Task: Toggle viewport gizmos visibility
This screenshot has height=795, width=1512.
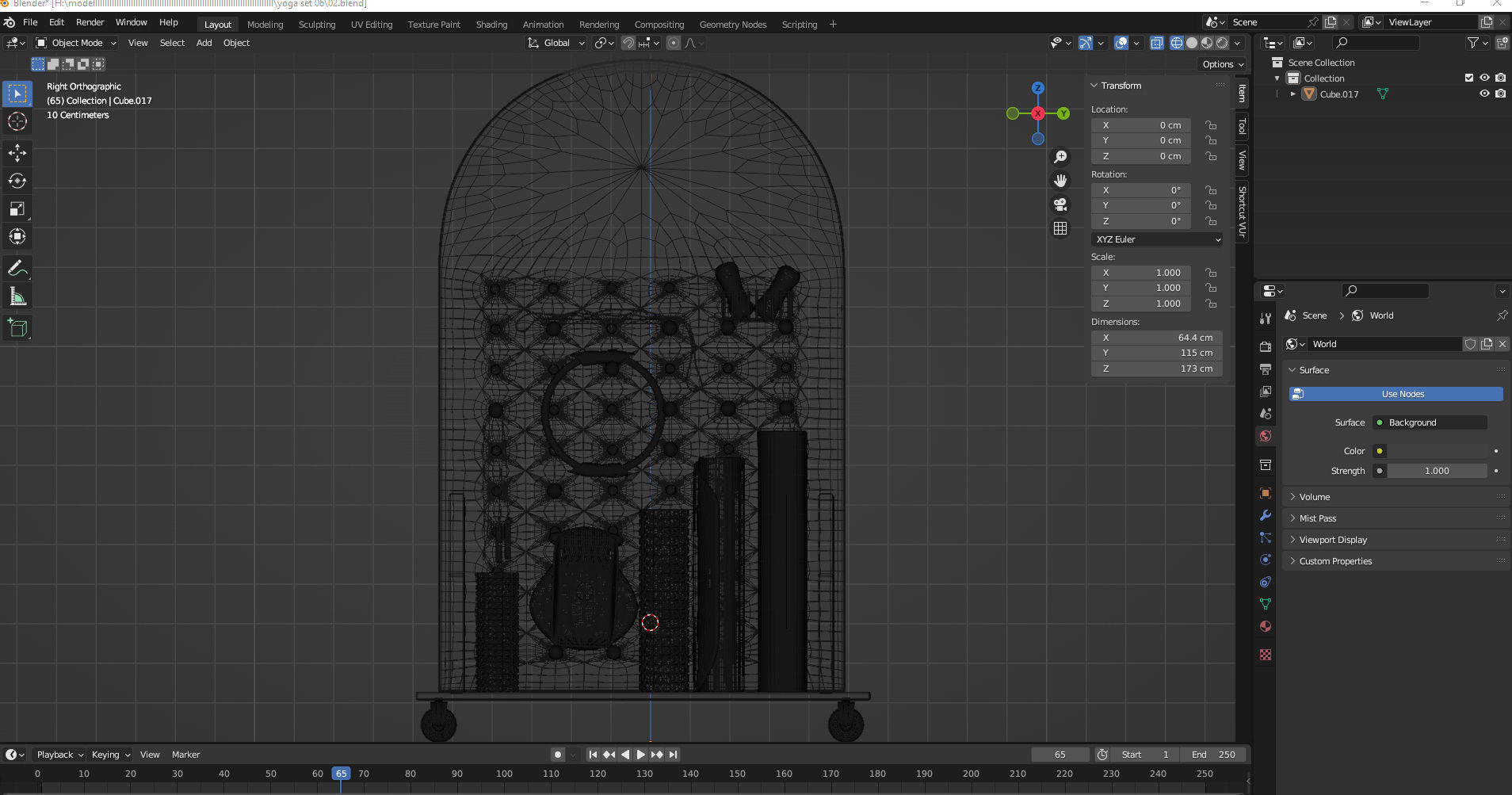Action: [x=1085, y=43]
